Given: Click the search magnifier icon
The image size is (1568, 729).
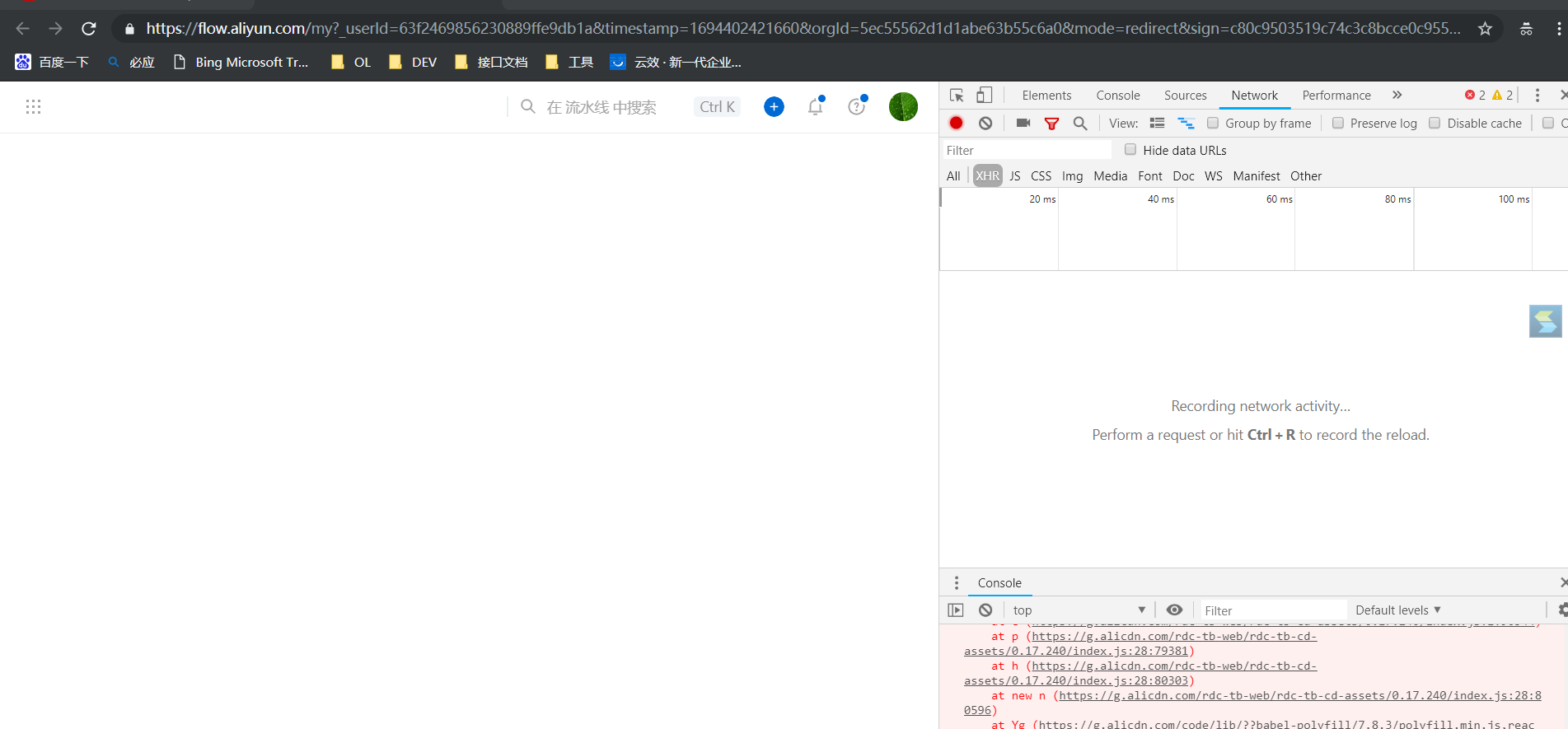Looking at the screenshot, I should point(528,106).
